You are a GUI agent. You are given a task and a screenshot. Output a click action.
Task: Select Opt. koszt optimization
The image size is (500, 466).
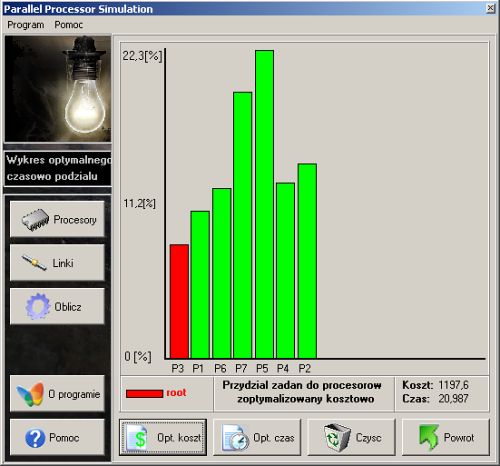pyautogui.click(x=163, y=437)
